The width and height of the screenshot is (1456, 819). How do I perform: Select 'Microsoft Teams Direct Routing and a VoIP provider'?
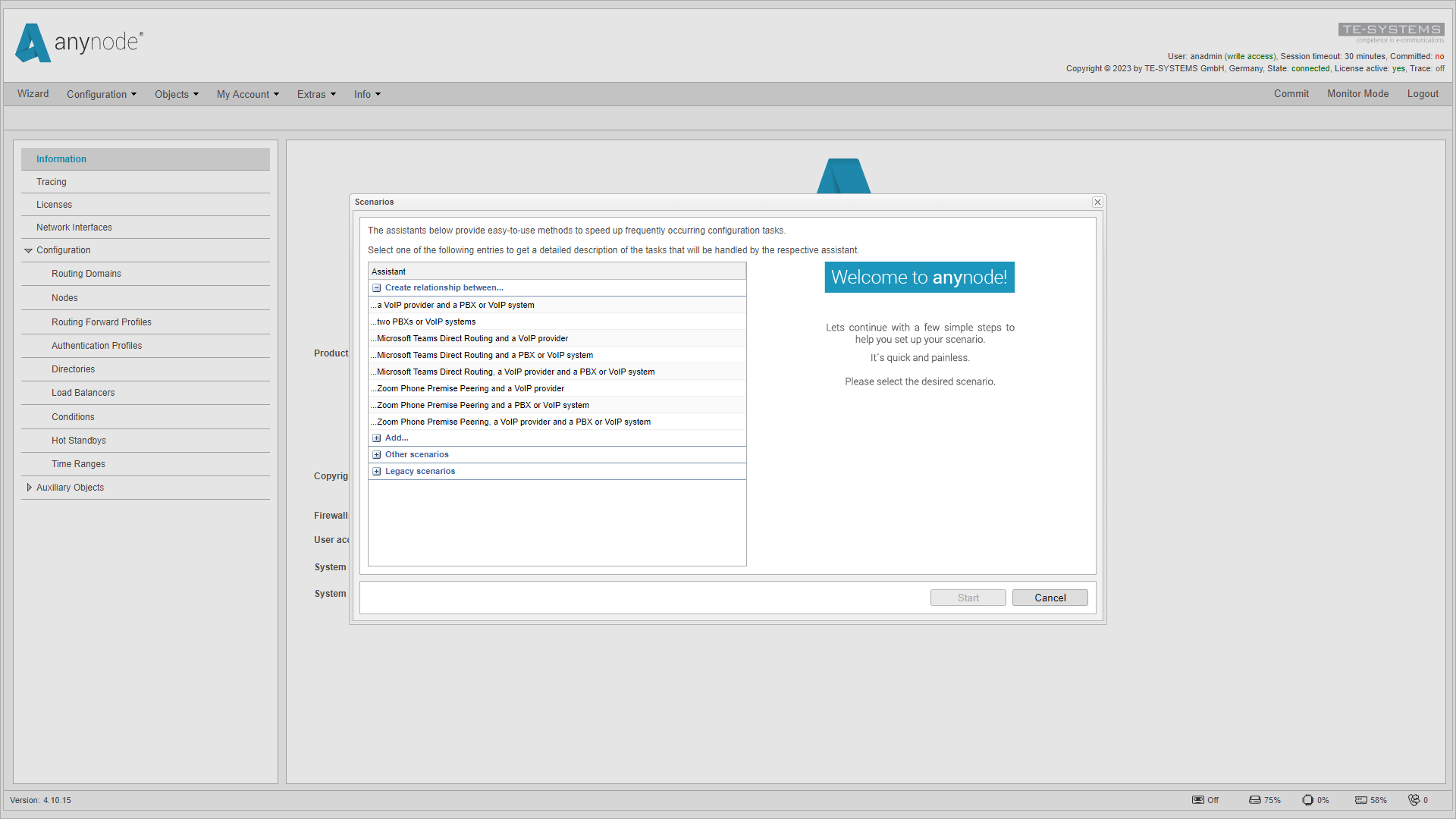[557, 338]
